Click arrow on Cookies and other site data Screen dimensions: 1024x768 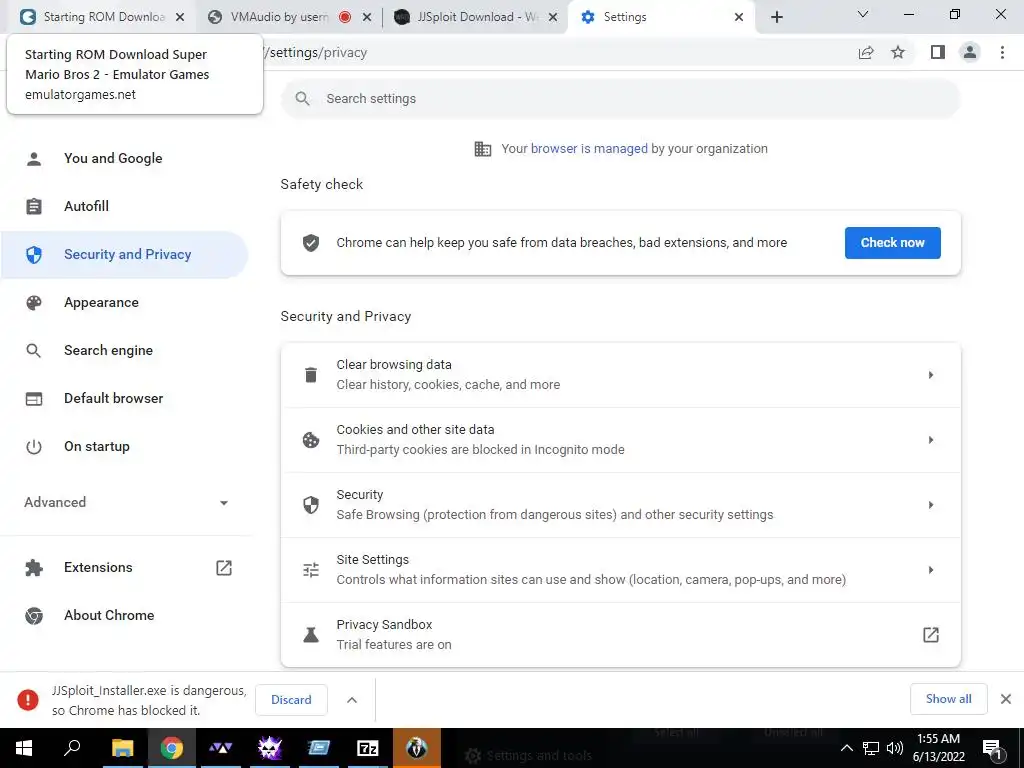coord(931,440)
